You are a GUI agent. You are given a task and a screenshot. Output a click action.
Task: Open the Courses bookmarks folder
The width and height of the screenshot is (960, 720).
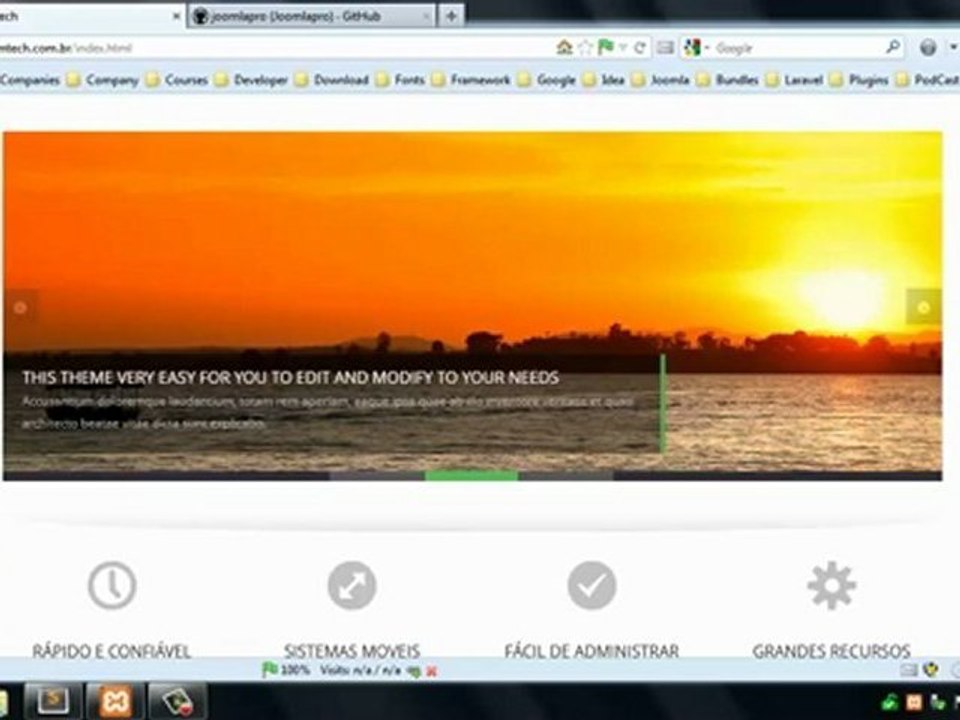tap(178, 80)
